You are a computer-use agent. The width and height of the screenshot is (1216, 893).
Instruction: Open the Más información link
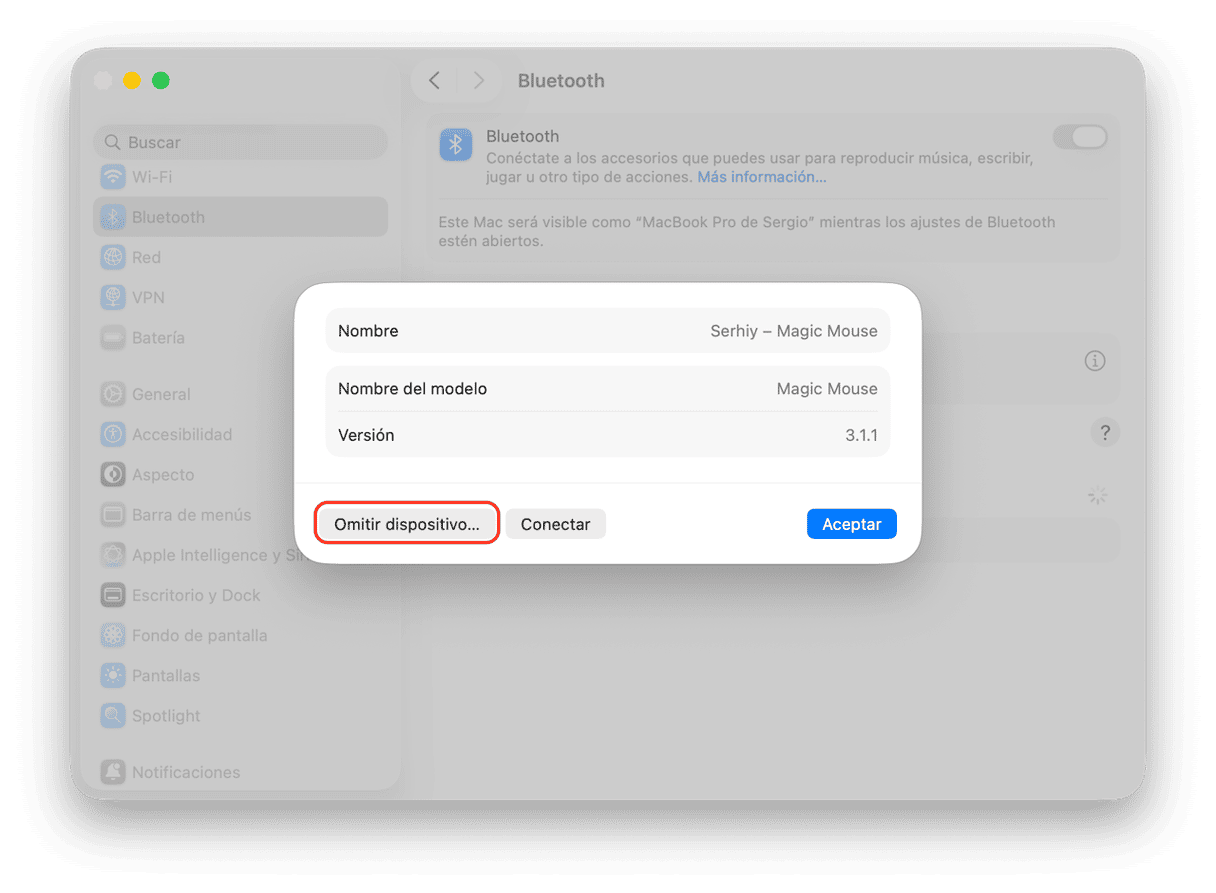point(761,177)
